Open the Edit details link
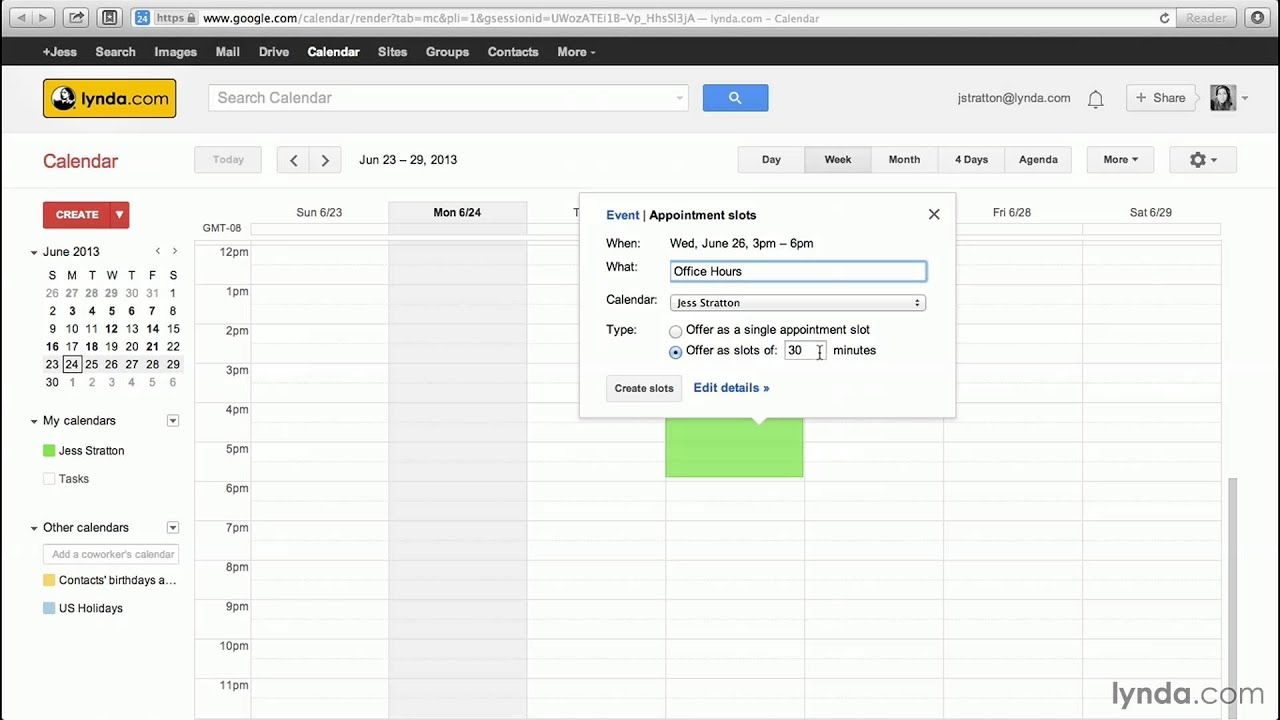 tap(731, 388)
